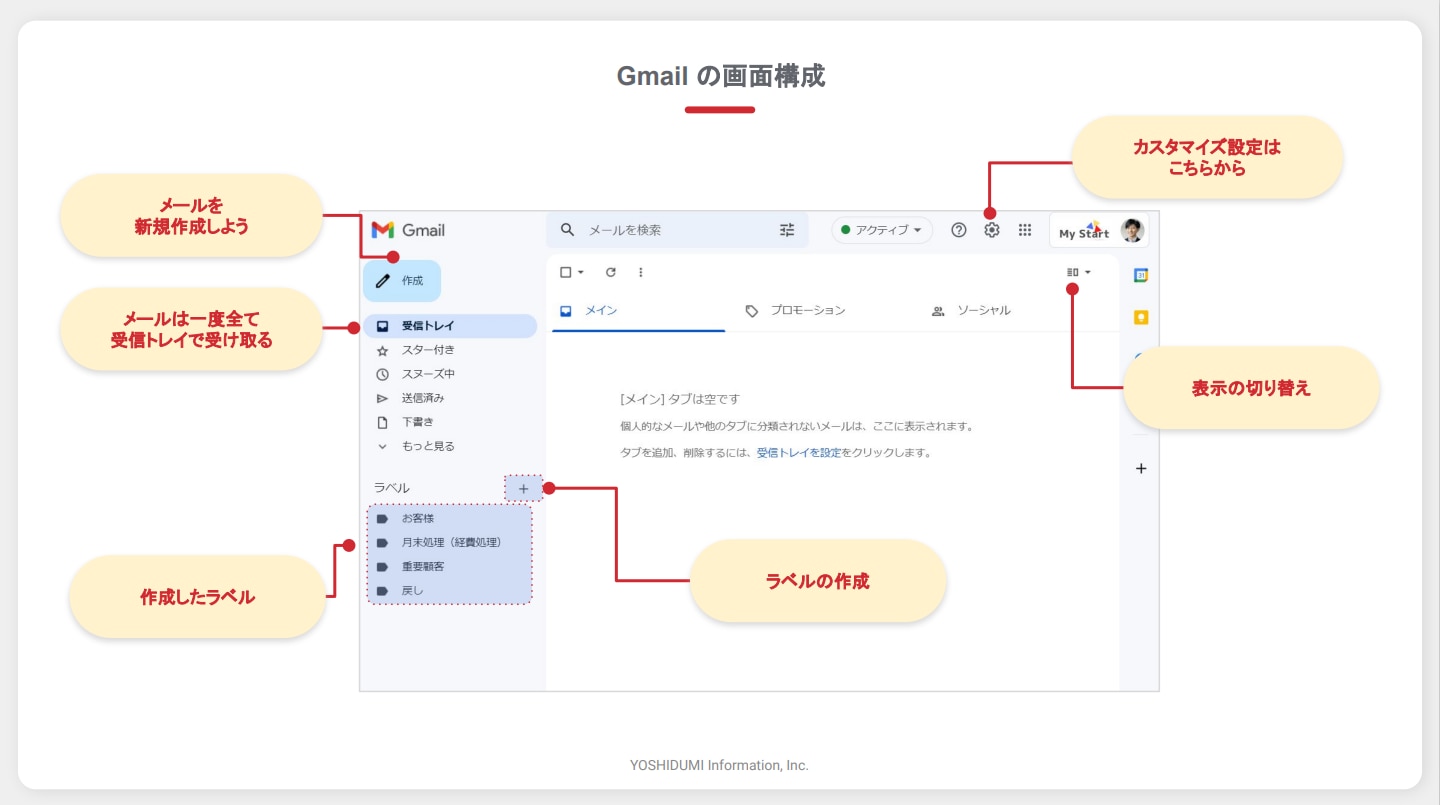Screen dimensions: 1440x805
Task: Click the My Start logo
Action: (1084, 231)
